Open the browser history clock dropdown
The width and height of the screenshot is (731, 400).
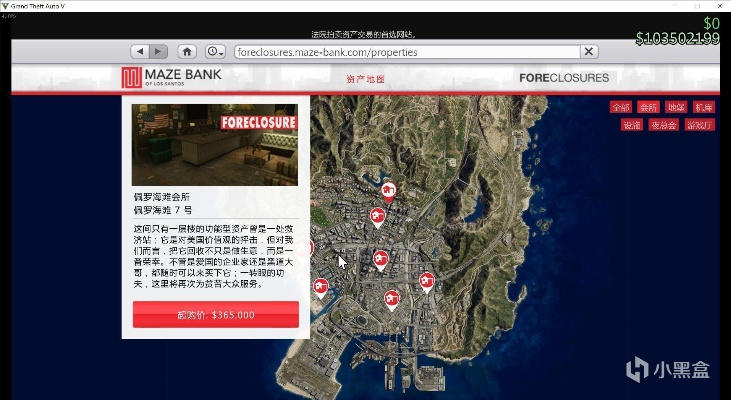[x=215, y=51]
